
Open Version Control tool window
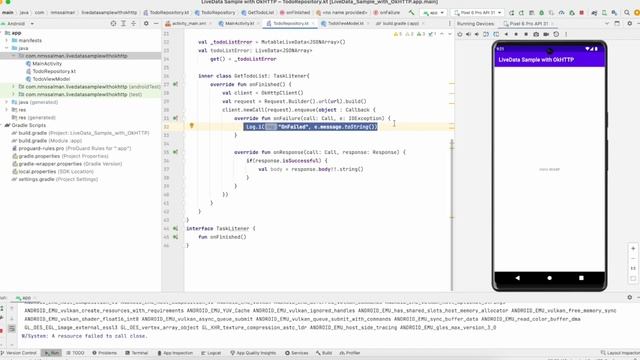click(19, 353)
